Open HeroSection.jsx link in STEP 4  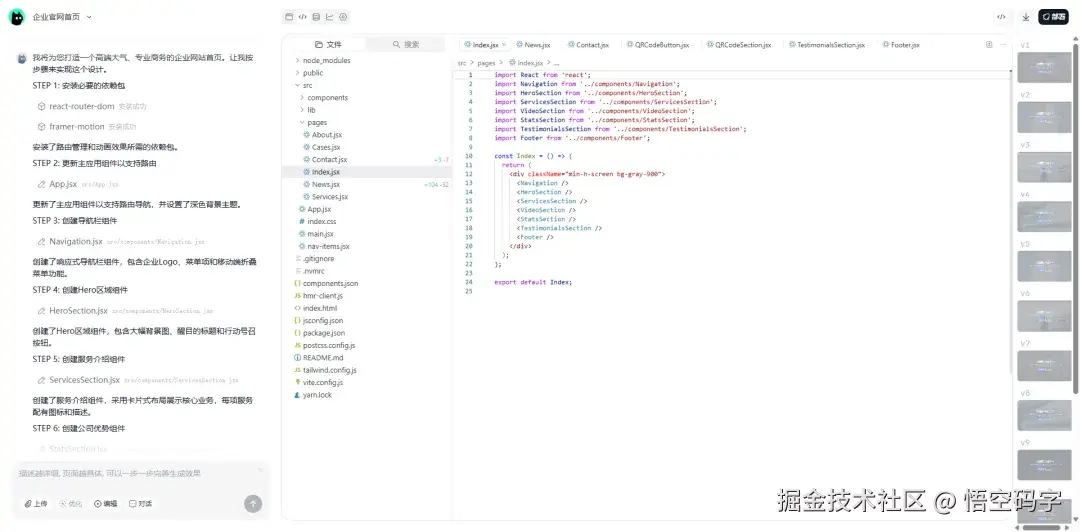[x=78, y=311]
